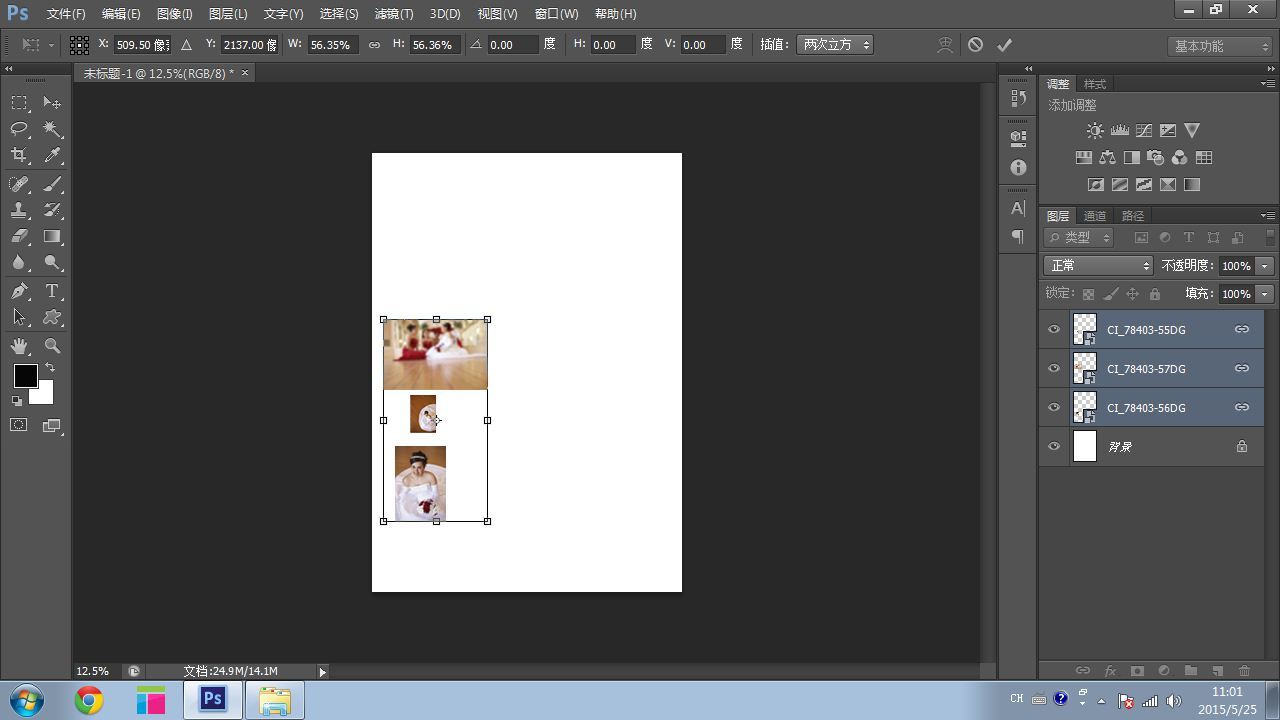Select the Clone Stamp tool
This screenshot has height=720, width=1280.
pyautogui.click(x=19, y=210)
